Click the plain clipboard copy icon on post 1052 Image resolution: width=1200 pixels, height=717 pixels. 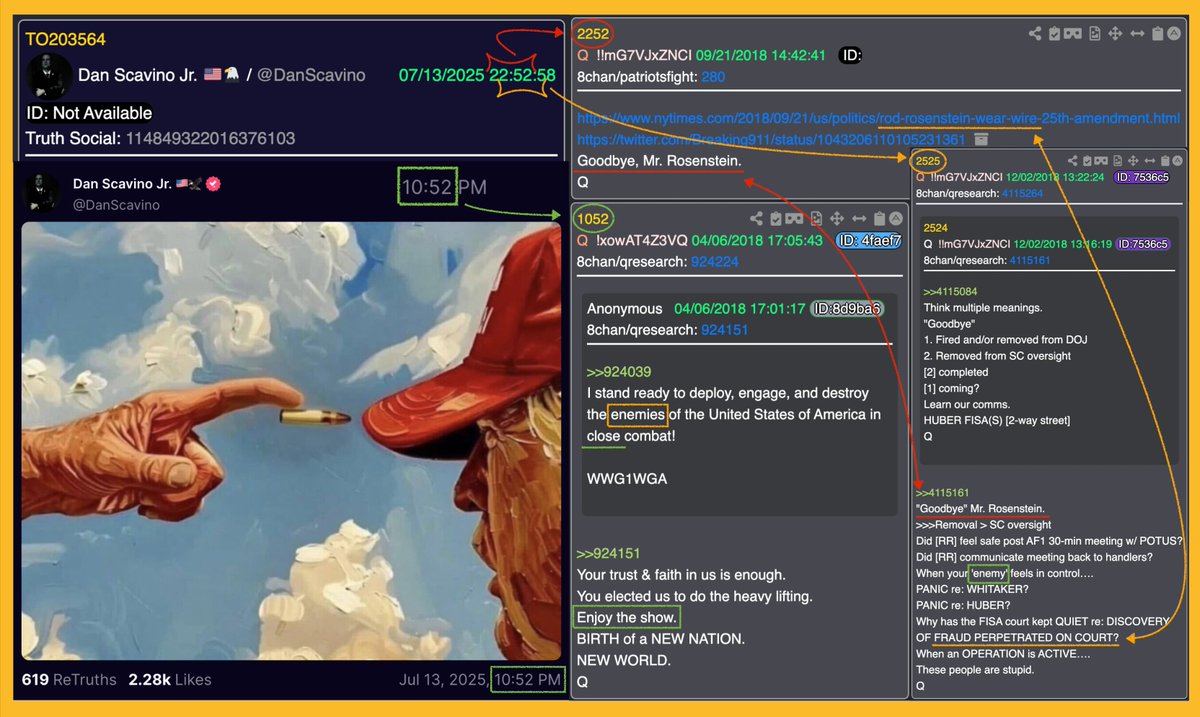pos(879,219)
